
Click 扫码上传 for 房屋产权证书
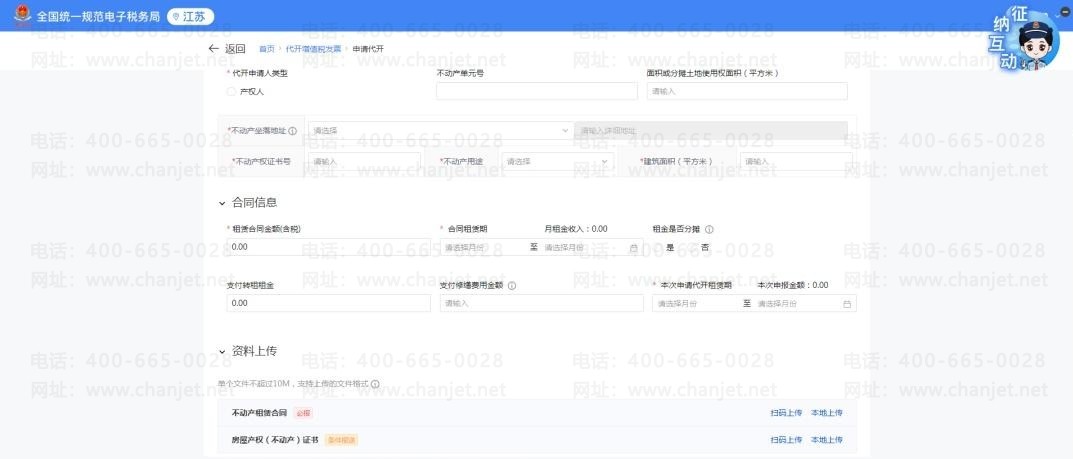(x=786, y=440)
